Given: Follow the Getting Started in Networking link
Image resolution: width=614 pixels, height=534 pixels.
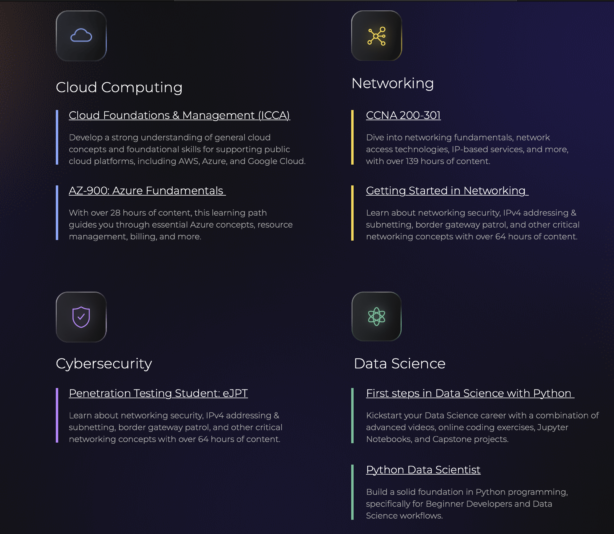Looking at the screenshot, I should pos(446,191).
